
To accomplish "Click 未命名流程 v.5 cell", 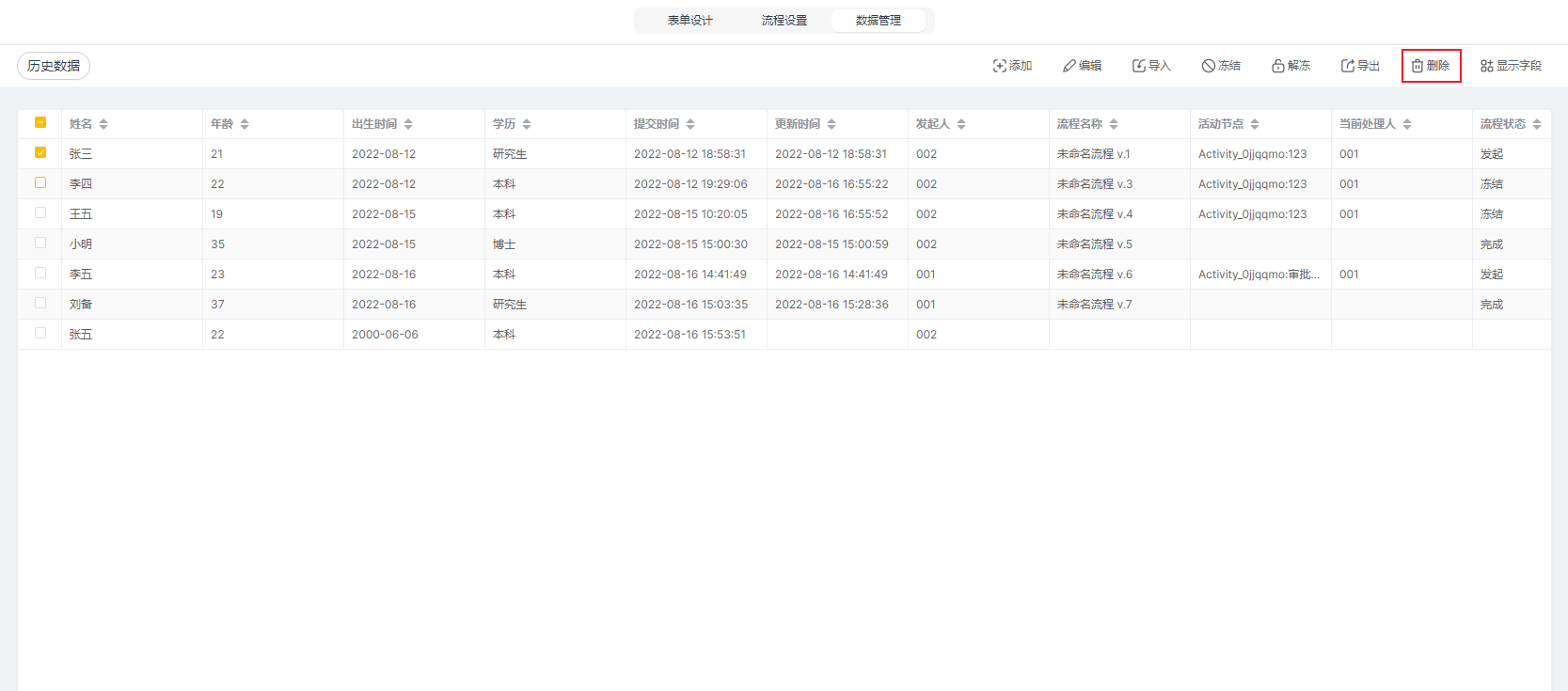I will (x=1119, y=244).
